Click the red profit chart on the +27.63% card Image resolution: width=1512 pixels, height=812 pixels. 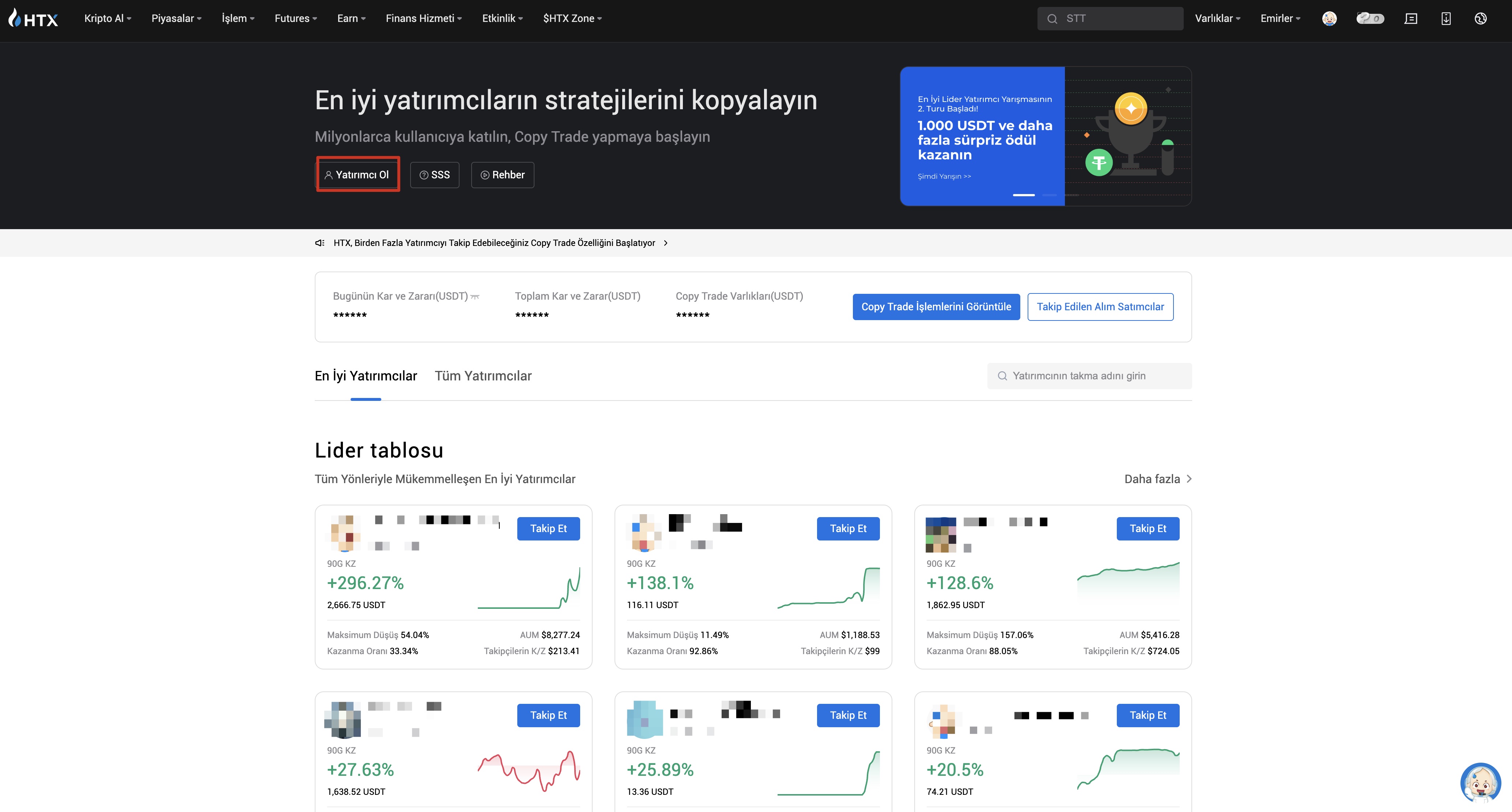coord(529,771)
